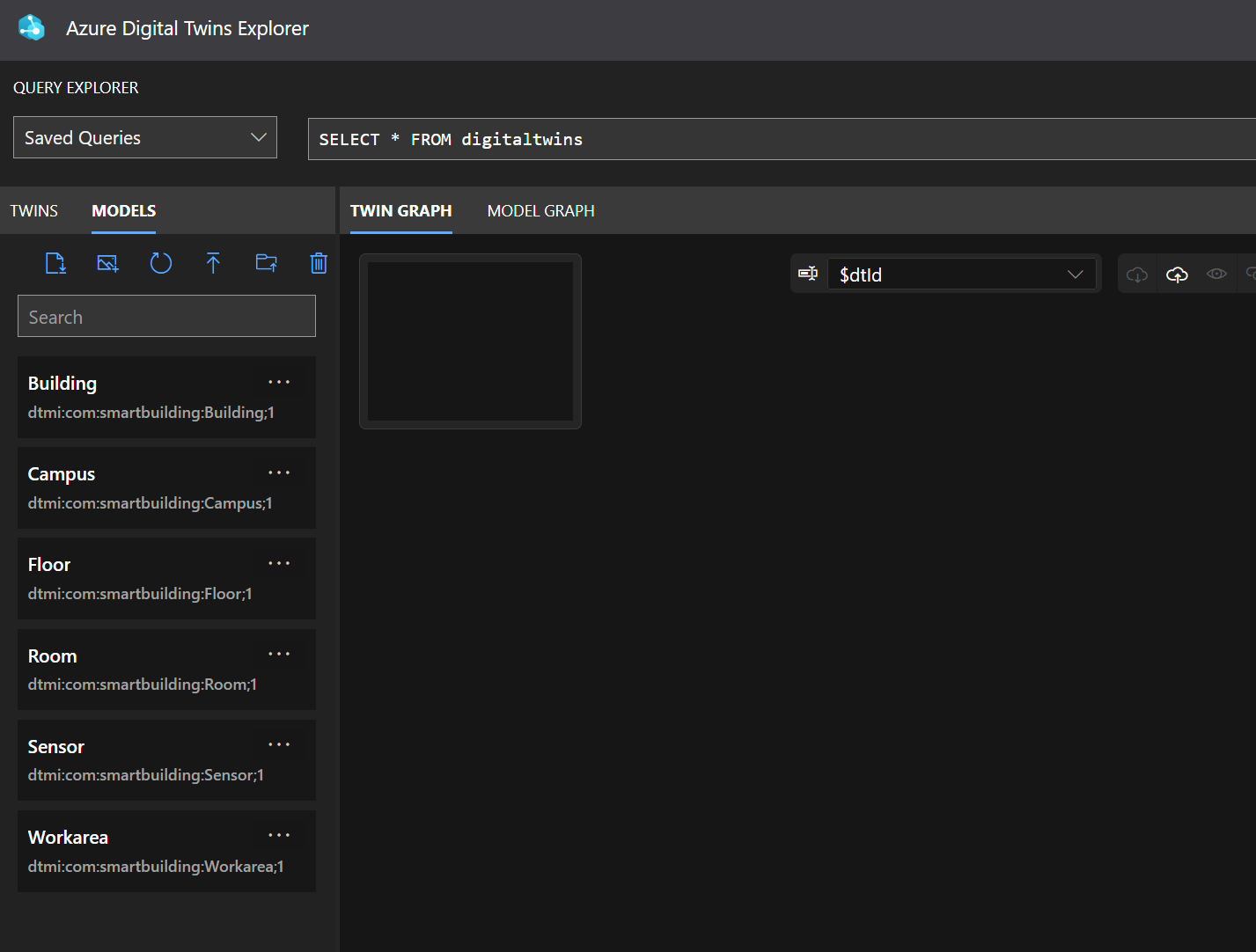Select the MODELS tab
Viewport: 1256px width, 952px height.
tap(124, 211)
